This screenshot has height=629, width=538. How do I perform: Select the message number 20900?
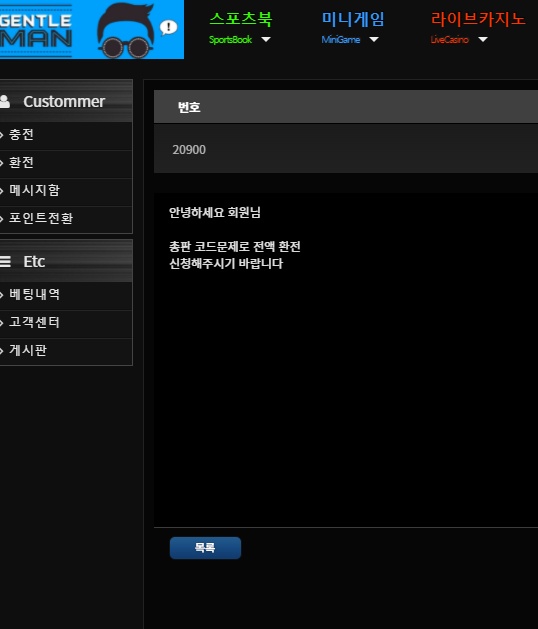(x=189, y=150)
